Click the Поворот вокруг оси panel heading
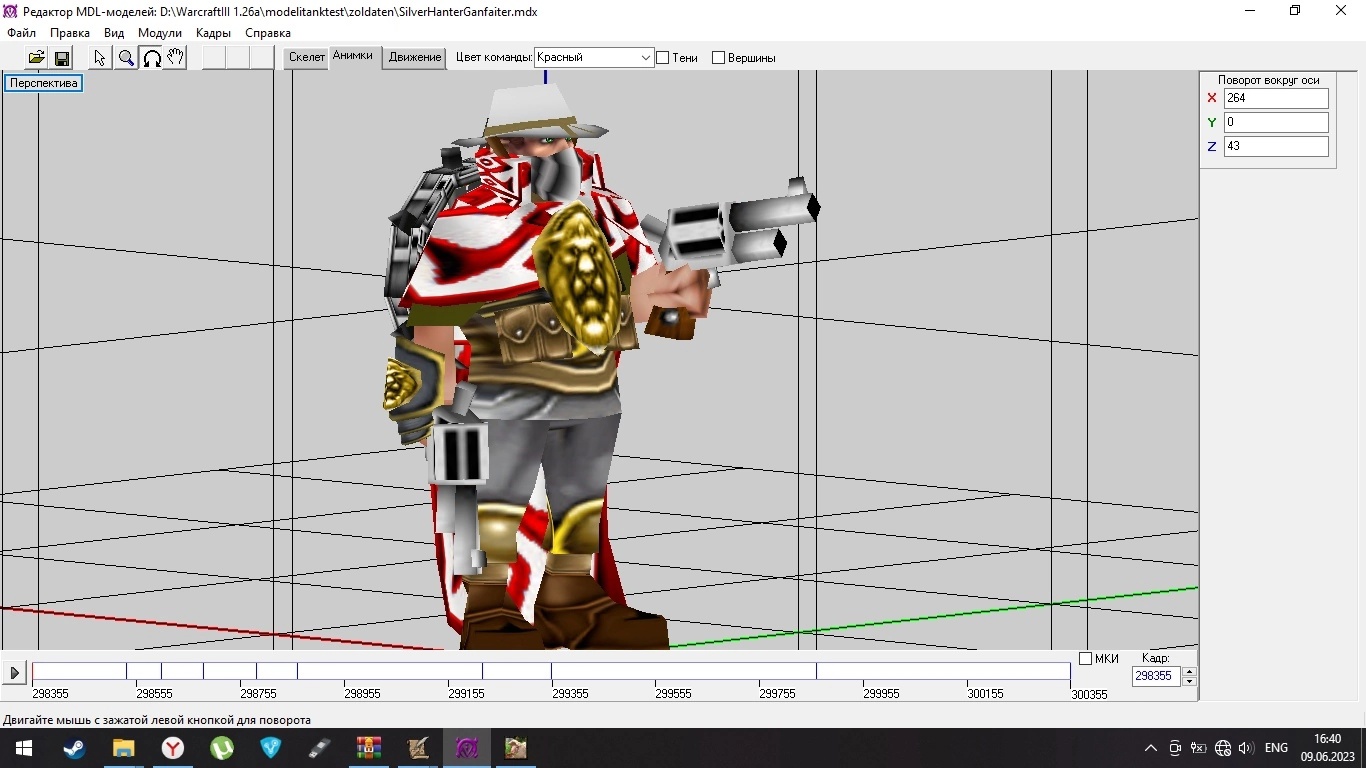The height and width of the screenshot is (768, 1366). pos(1268,80)
